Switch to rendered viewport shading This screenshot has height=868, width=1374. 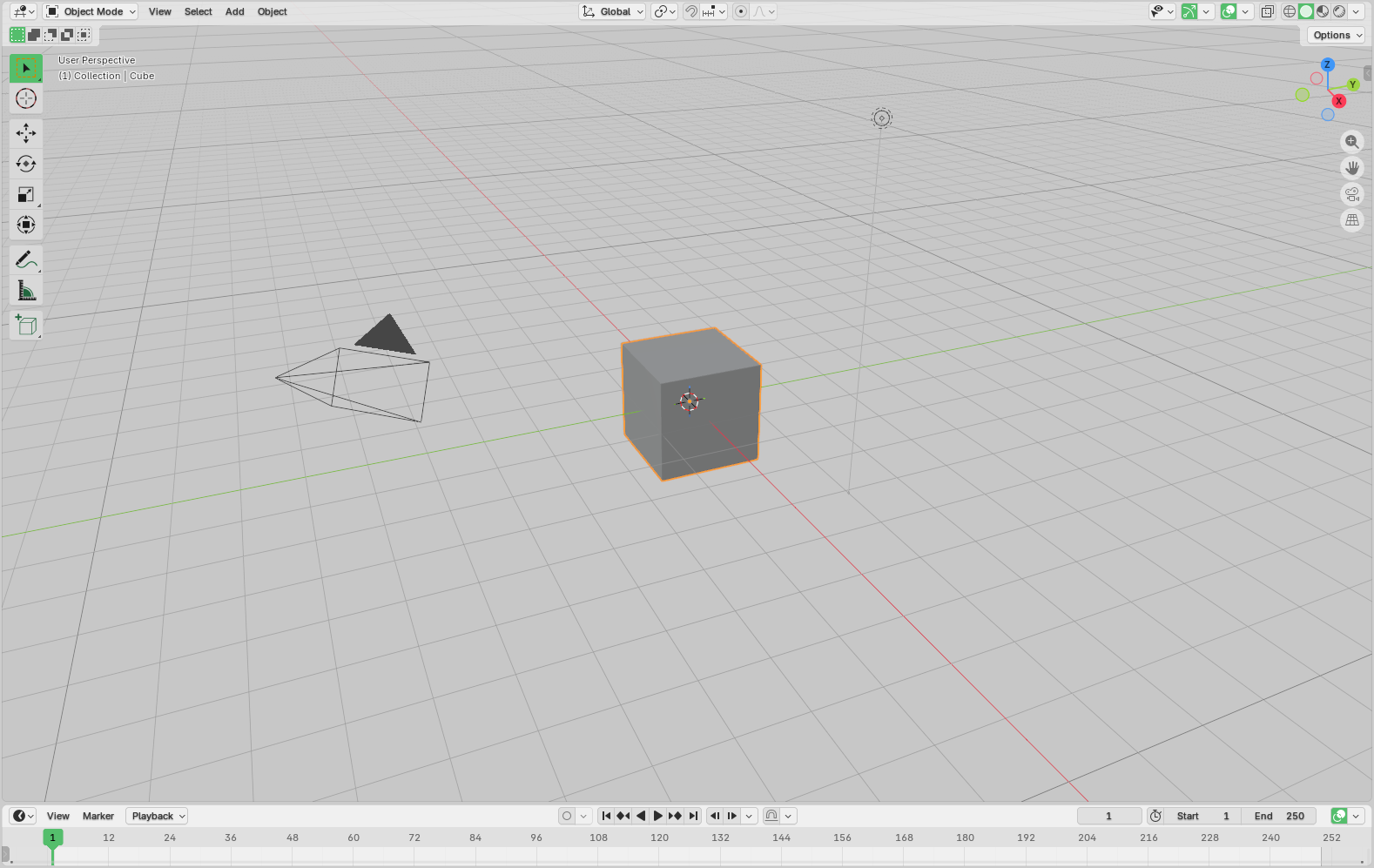click(1339, 11)
